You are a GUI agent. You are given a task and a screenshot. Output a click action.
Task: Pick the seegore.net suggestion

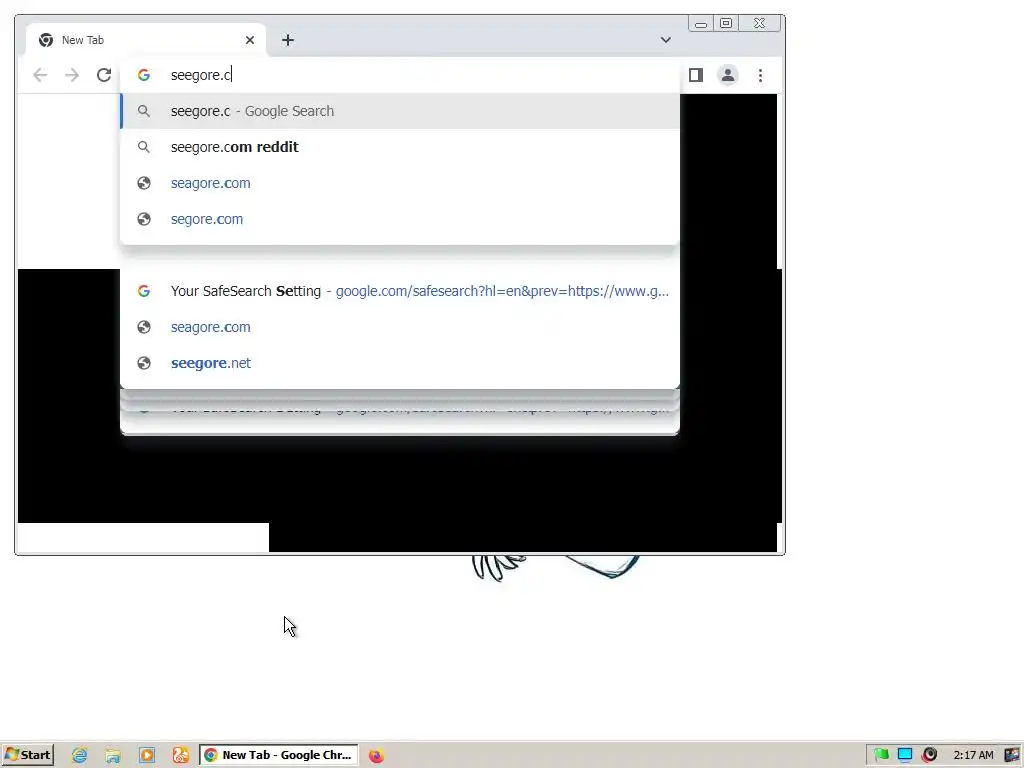400,362
